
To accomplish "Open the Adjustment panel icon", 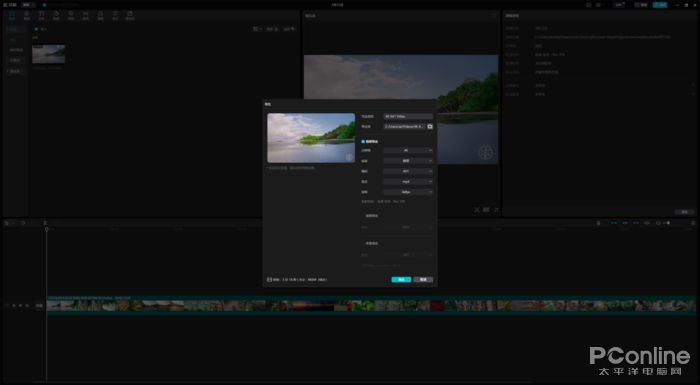I will coord(115,16).
